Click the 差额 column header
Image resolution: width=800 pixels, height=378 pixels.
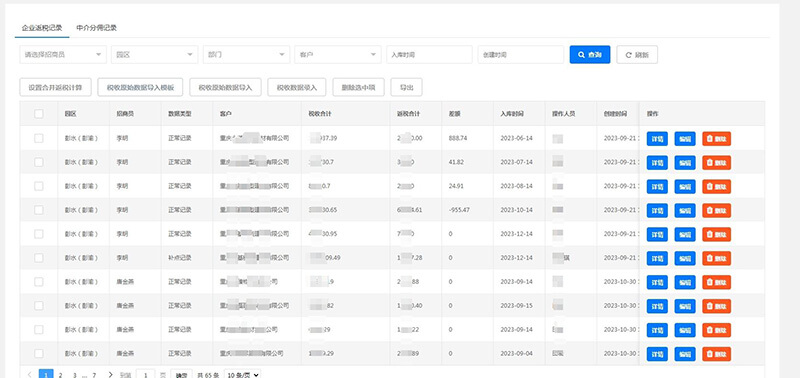(454, 114)
